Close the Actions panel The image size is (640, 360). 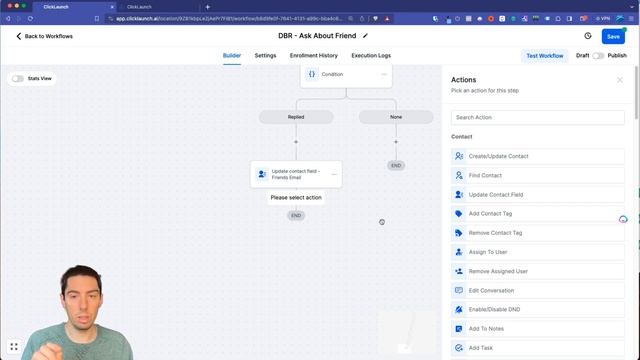click(x=620, y=80)
